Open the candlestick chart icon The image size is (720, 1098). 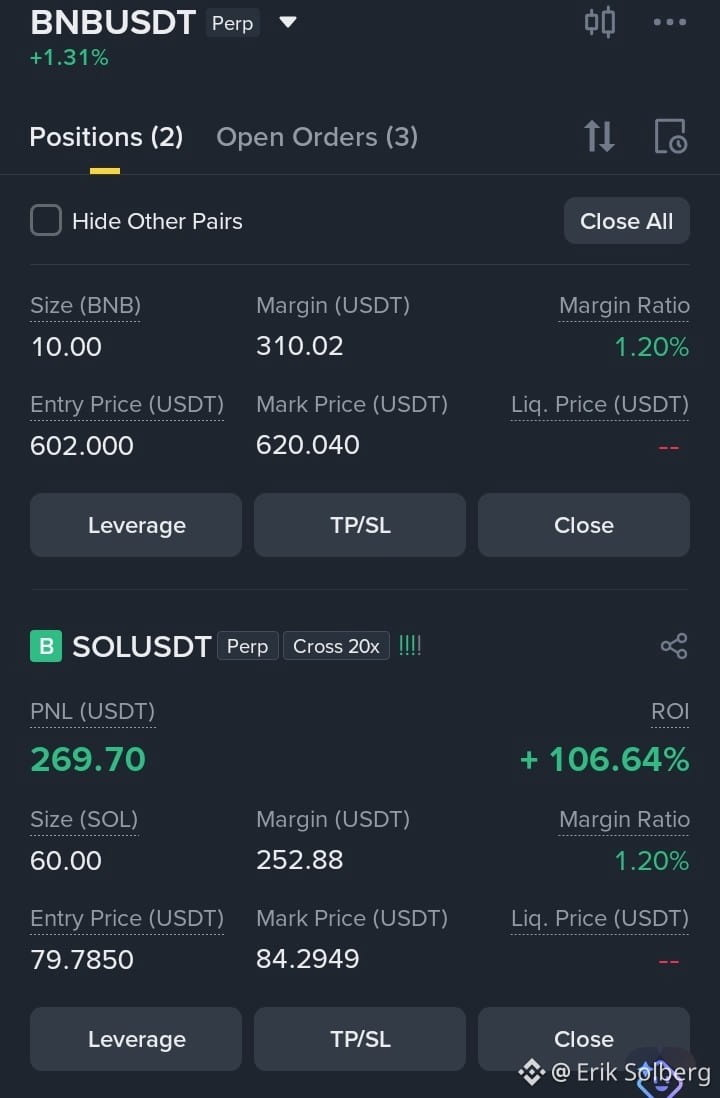click(600, 22)
